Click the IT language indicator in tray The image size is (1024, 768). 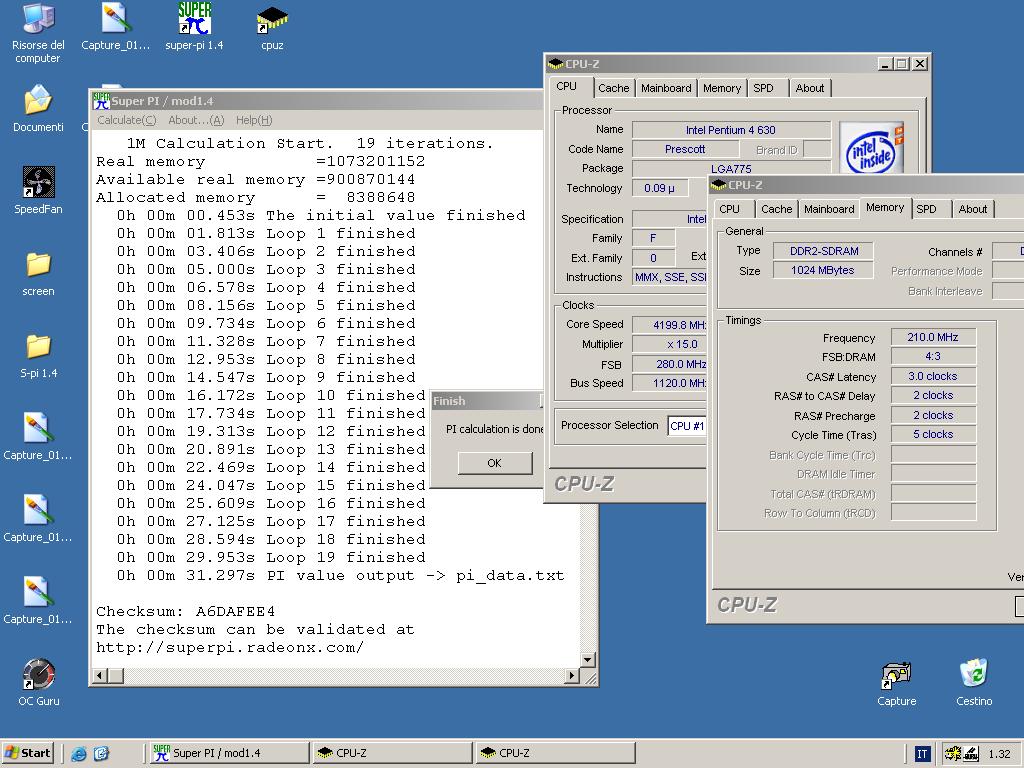point(921,754)
